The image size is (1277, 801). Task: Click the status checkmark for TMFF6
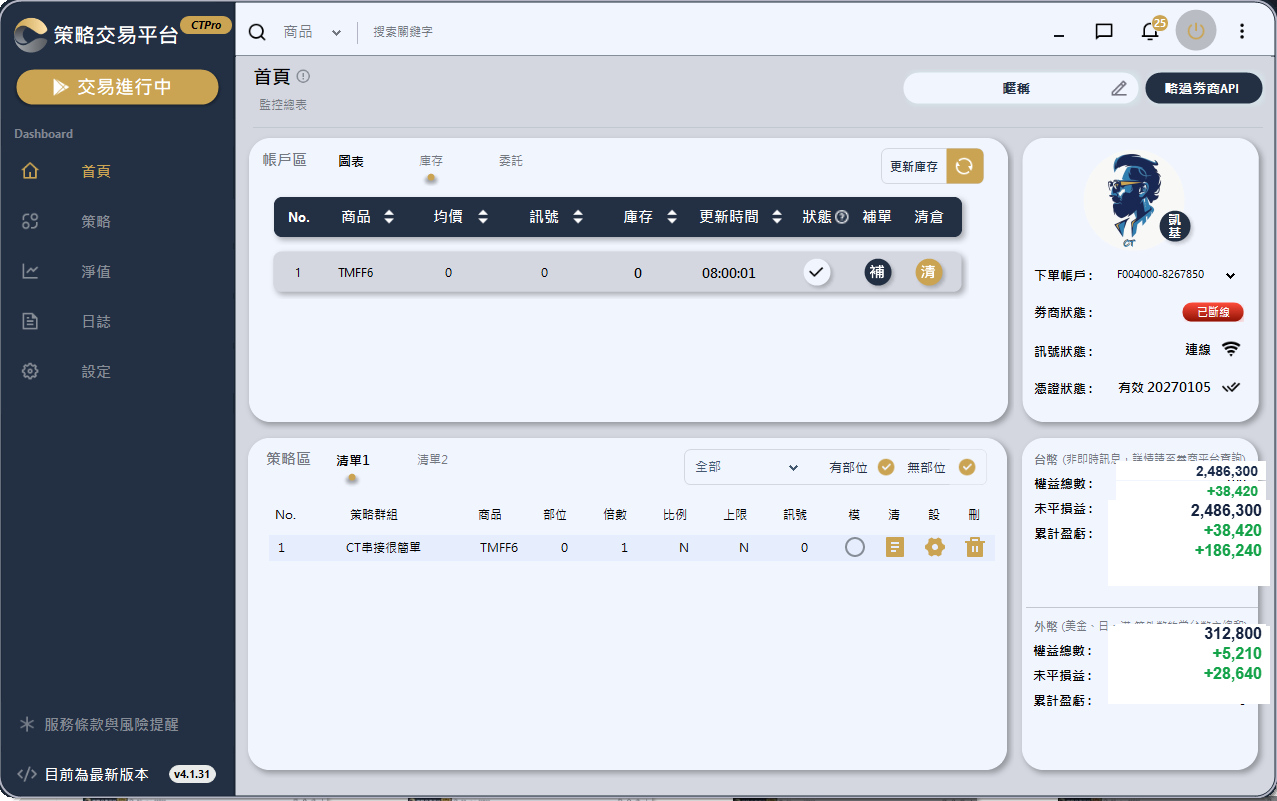pyautogui.click(x=817, y=272)
